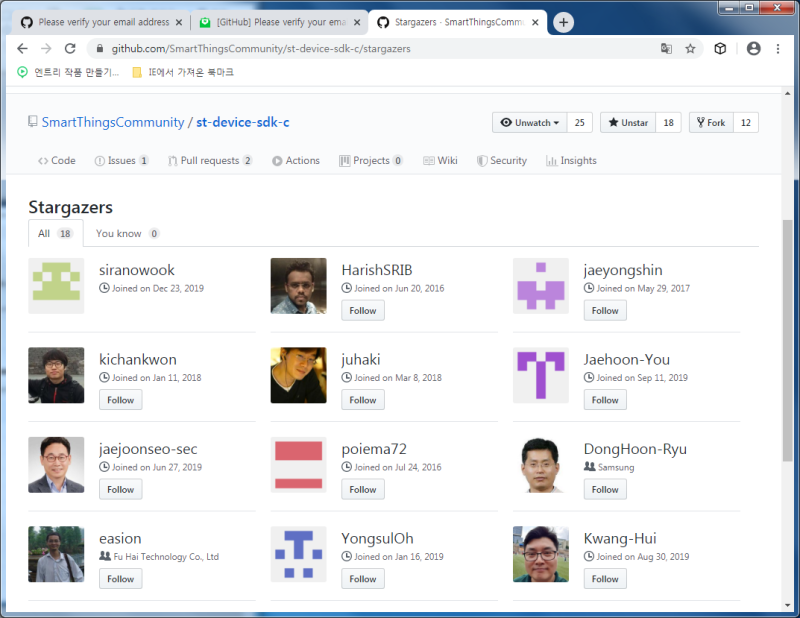This screenshot has width=800, height=618.
Task: Open the SmartThingsCommunity organization link
Action: pyautogui.click(x=113, y=122)
